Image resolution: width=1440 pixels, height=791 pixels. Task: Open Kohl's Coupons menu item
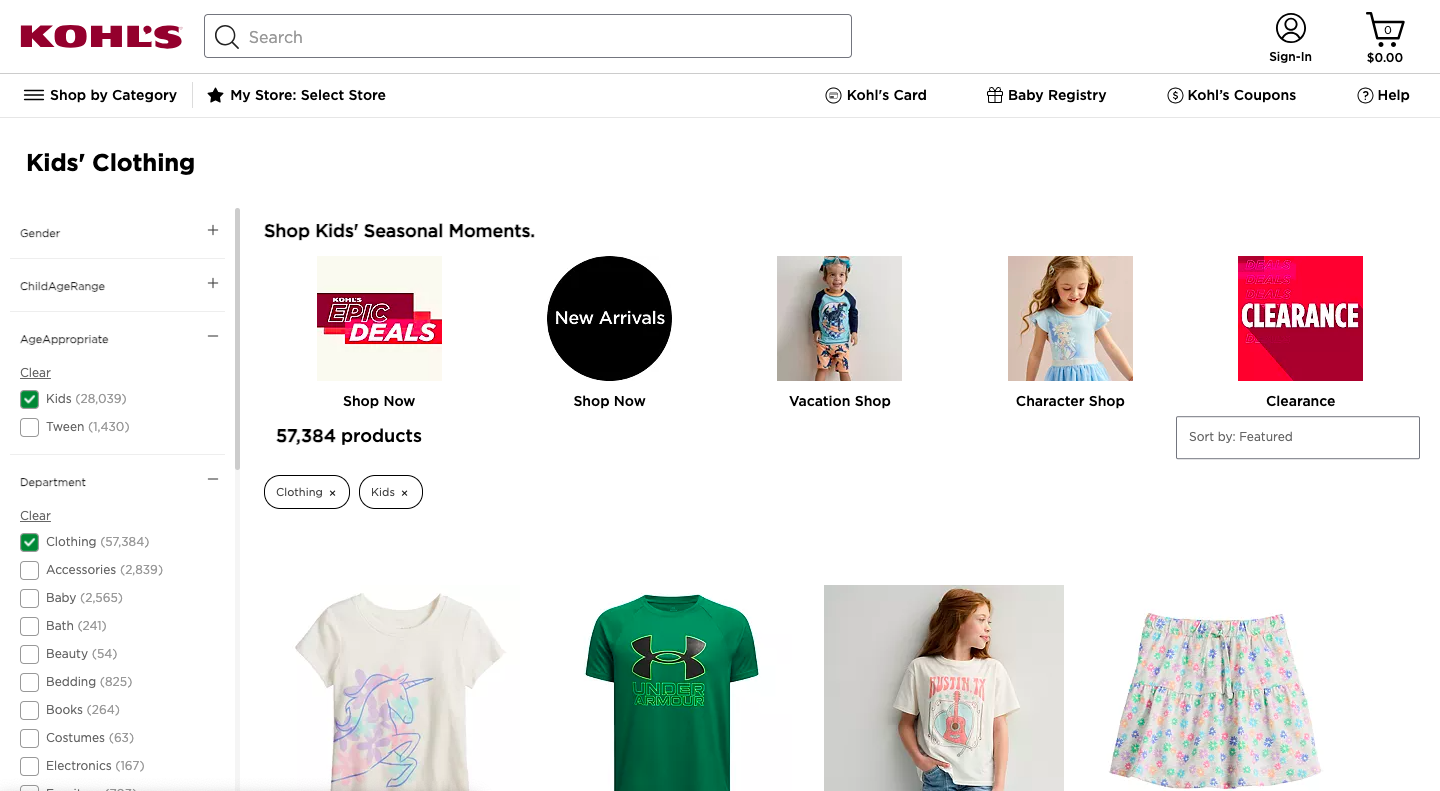click(1231, 95)
